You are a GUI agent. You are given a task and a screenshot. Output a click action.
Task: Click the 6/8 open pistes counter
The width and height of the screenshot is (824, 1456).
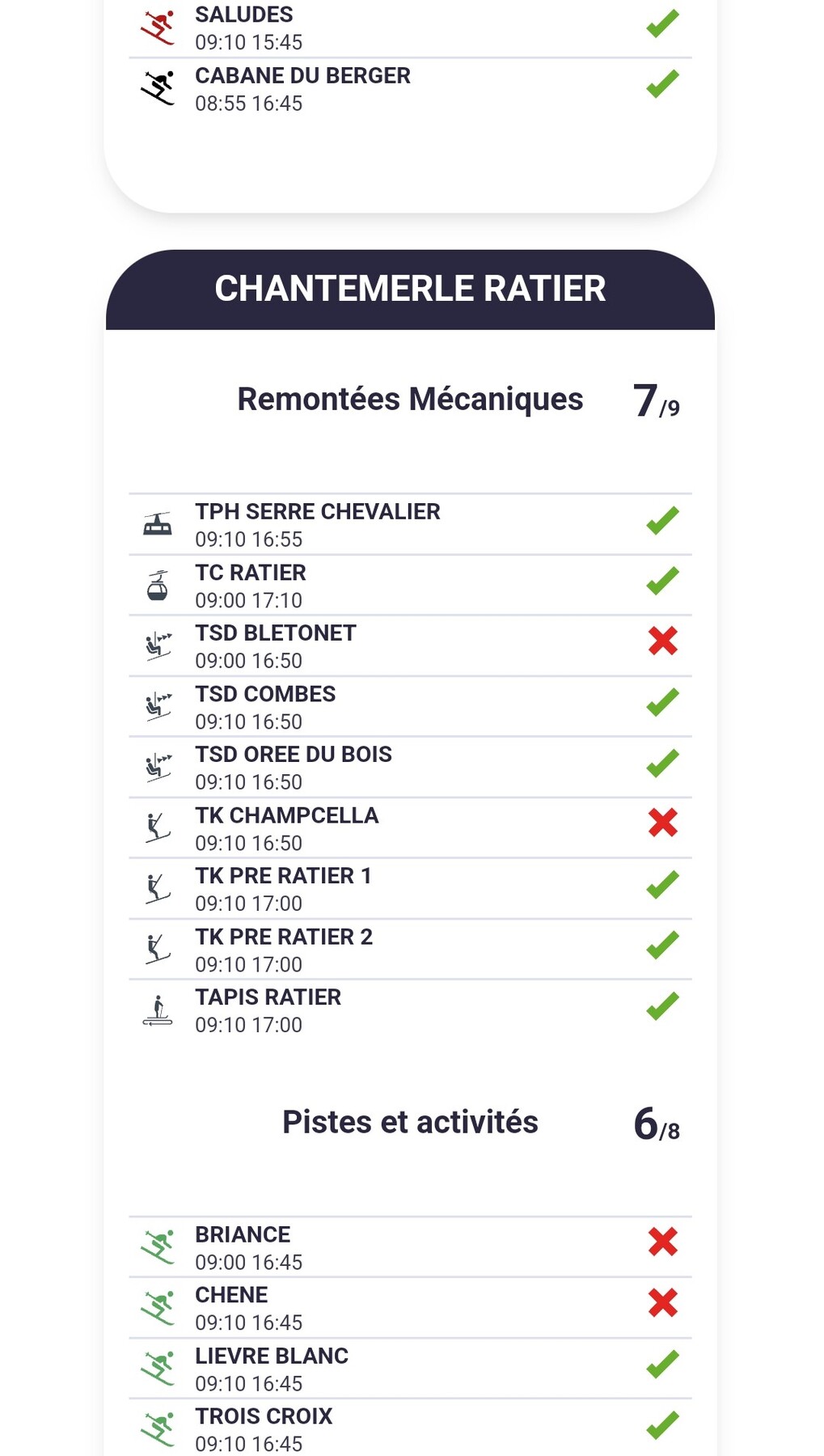(x=656, y=1124)
